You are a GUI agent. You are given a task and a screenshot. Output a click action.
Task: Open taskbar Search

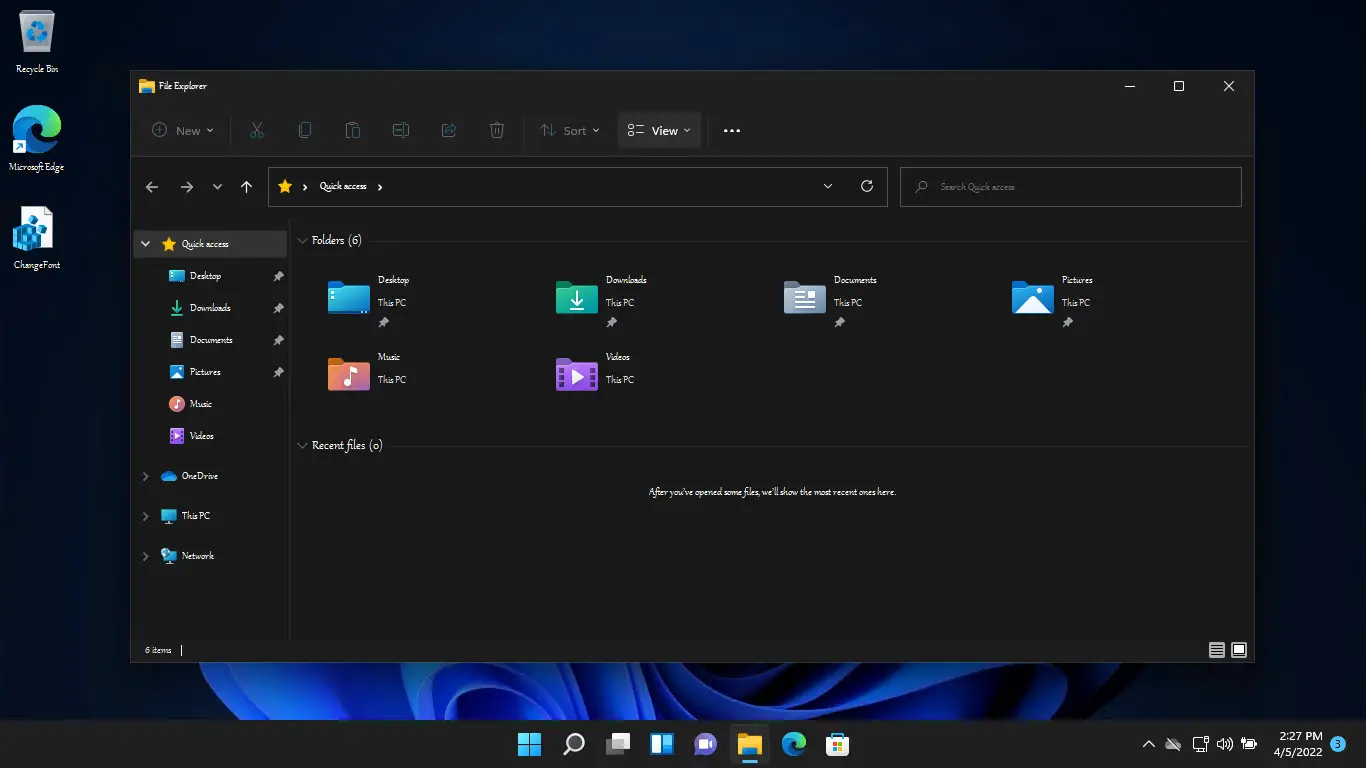[574, 744]
